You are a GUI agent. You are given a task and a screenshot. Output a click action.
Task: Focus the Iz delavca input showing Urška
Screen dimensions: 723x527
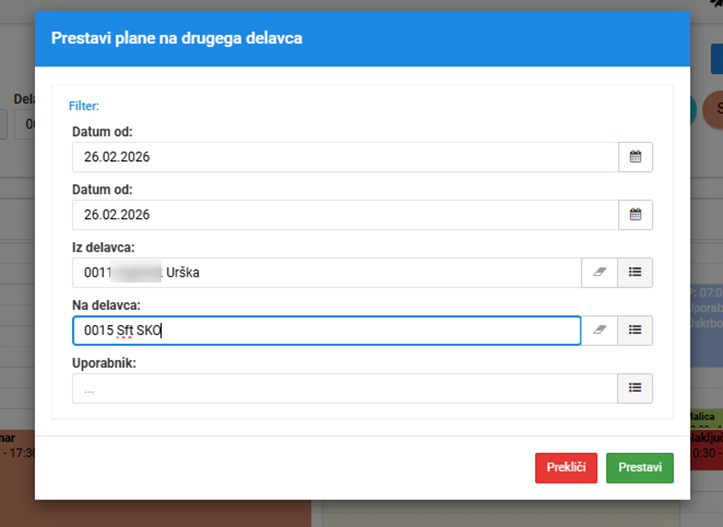click(x=326, y=272)
